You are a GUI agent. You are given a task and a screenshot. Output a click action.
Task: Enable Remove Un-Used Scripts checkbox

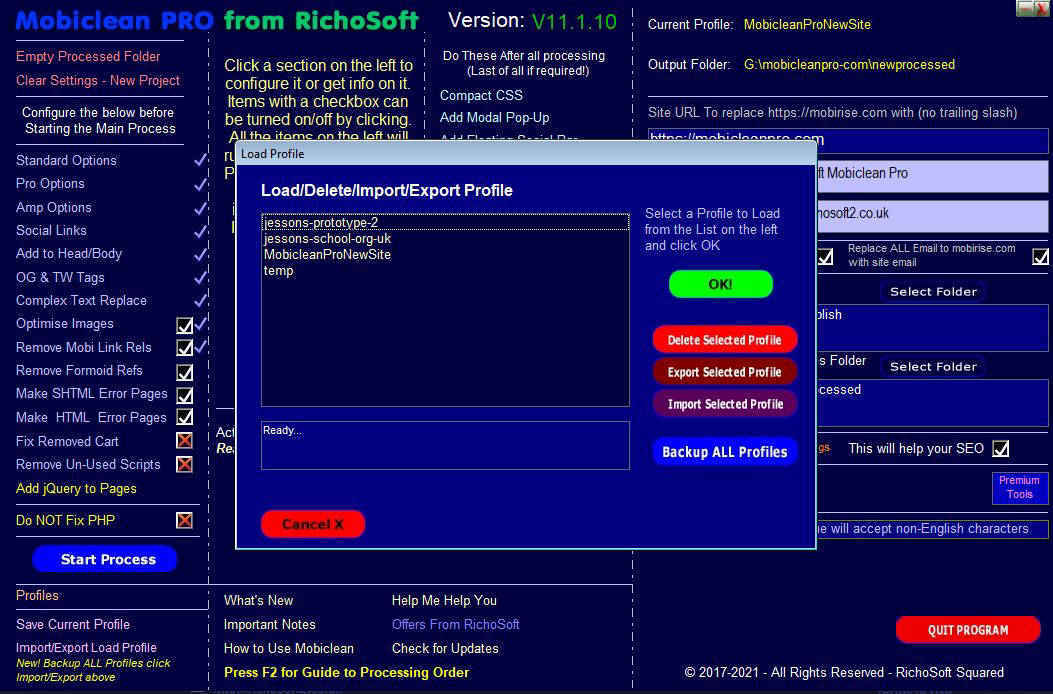click(184, 464)
